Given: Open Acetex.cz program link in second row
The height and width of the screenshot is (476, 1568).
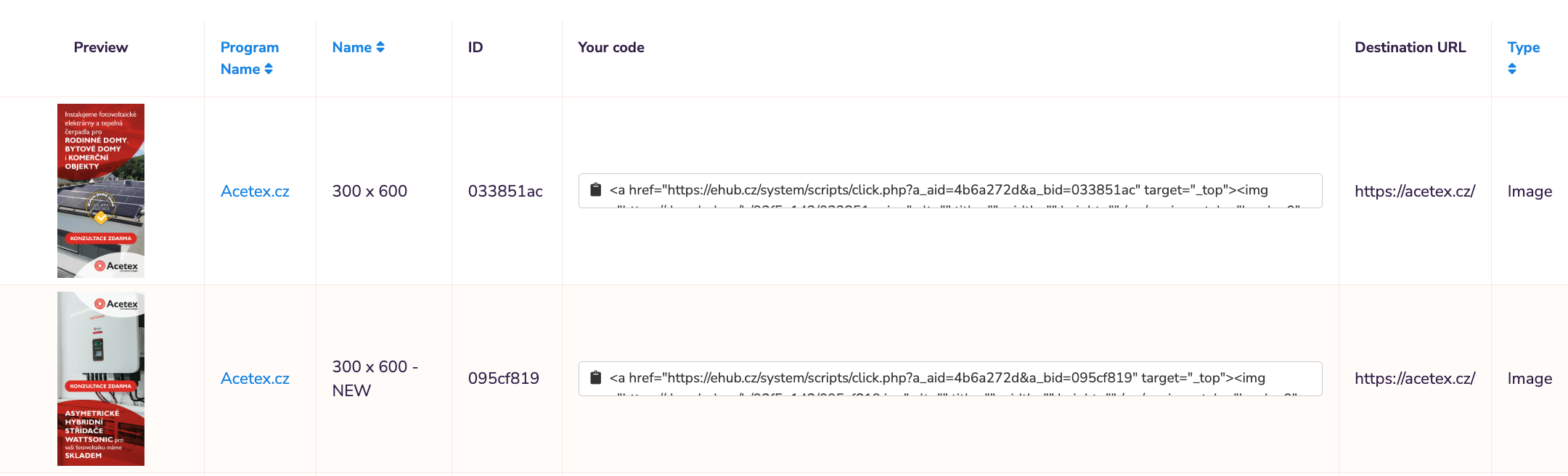Looking at the screenshot, I should coord(255,379).
